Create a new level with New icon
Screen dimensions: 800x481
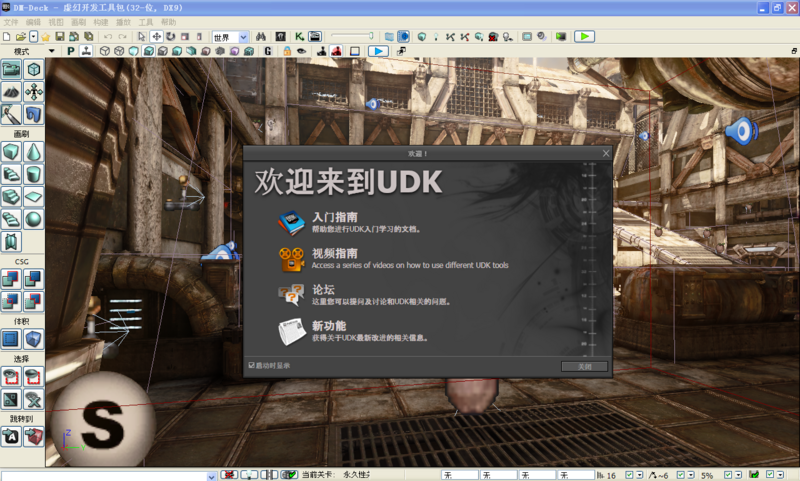pos(7,37)
